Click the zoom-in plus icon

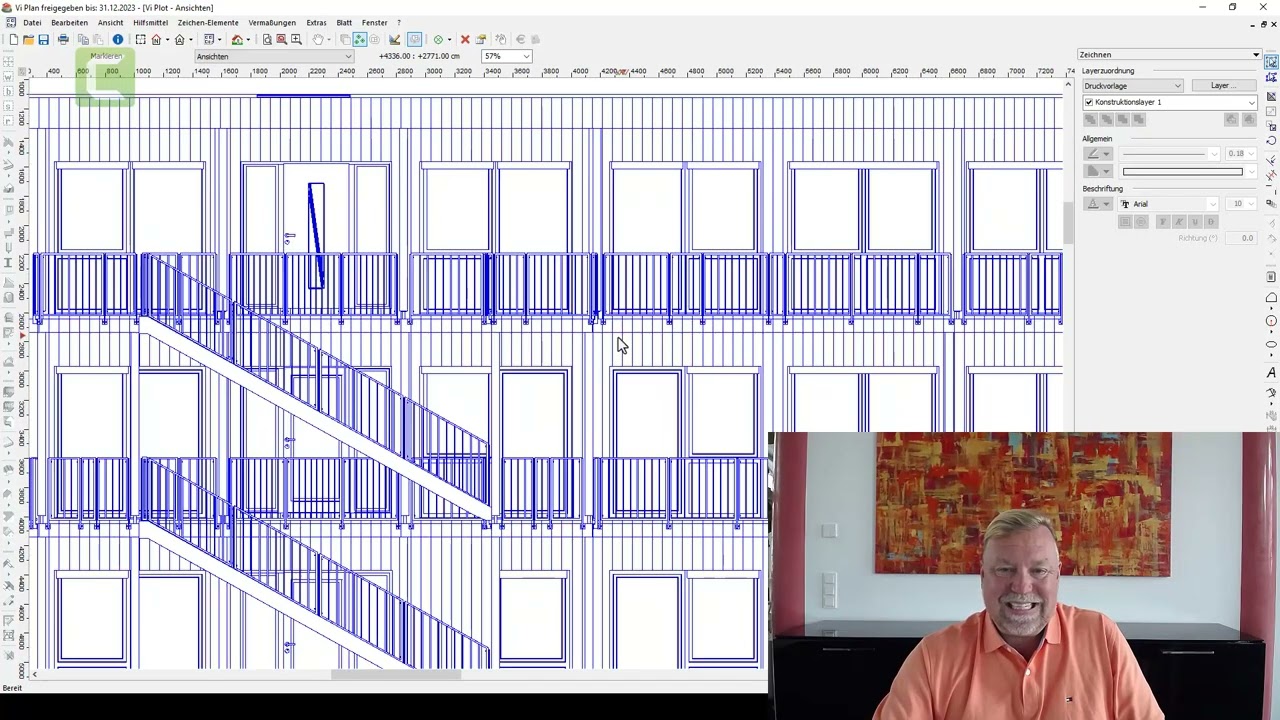296,40
